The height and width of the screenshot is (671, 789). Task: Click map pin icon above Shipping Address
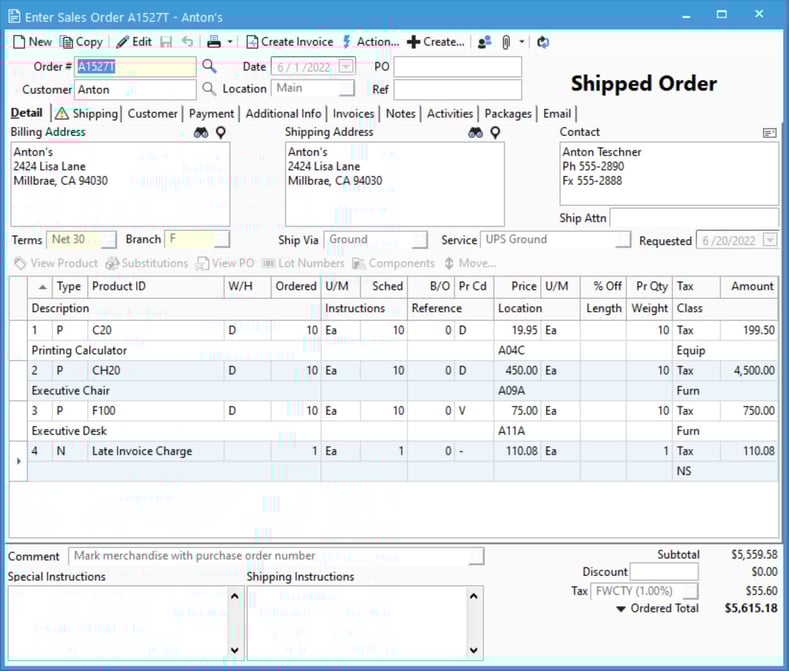coord(495,132)
